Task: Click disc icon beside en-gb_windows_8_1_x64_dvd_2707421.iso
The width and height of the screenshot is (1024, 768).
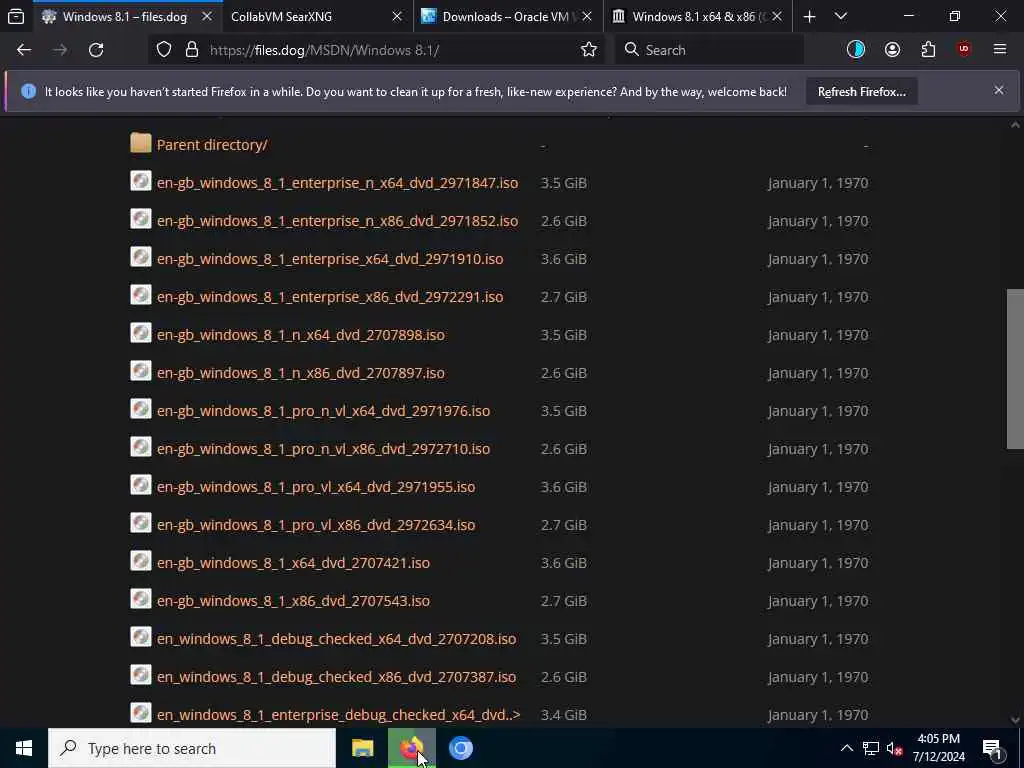Action: click(x=140, y=561)
